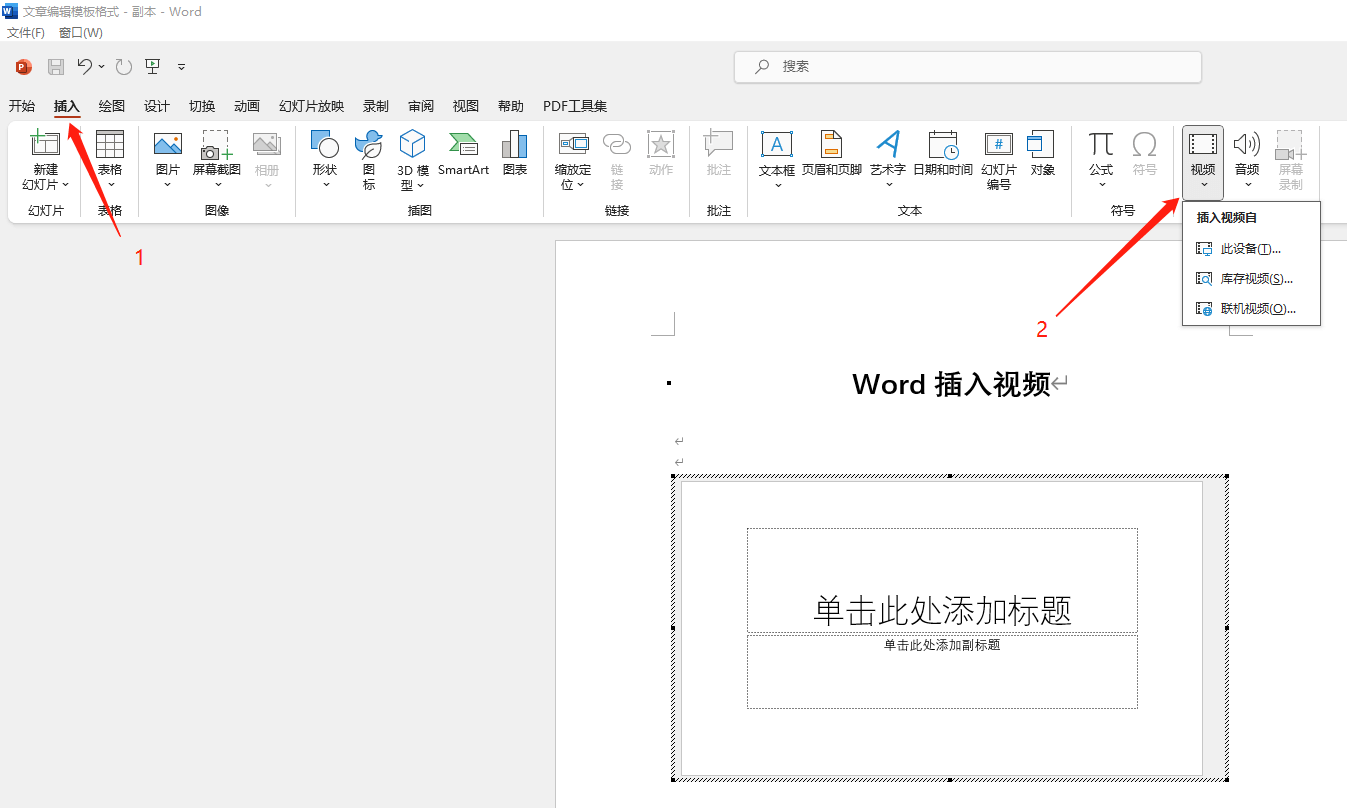The height and width of the screenshot is (808, 1347).
Task: Choose 联机视频 from the insert video menu
Action: [1250, 308]
